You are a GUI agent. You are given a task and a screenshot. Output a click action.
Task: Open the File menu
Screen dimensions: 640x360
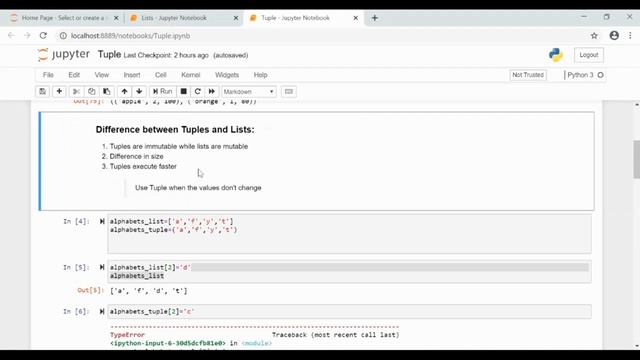coord(48,75)
